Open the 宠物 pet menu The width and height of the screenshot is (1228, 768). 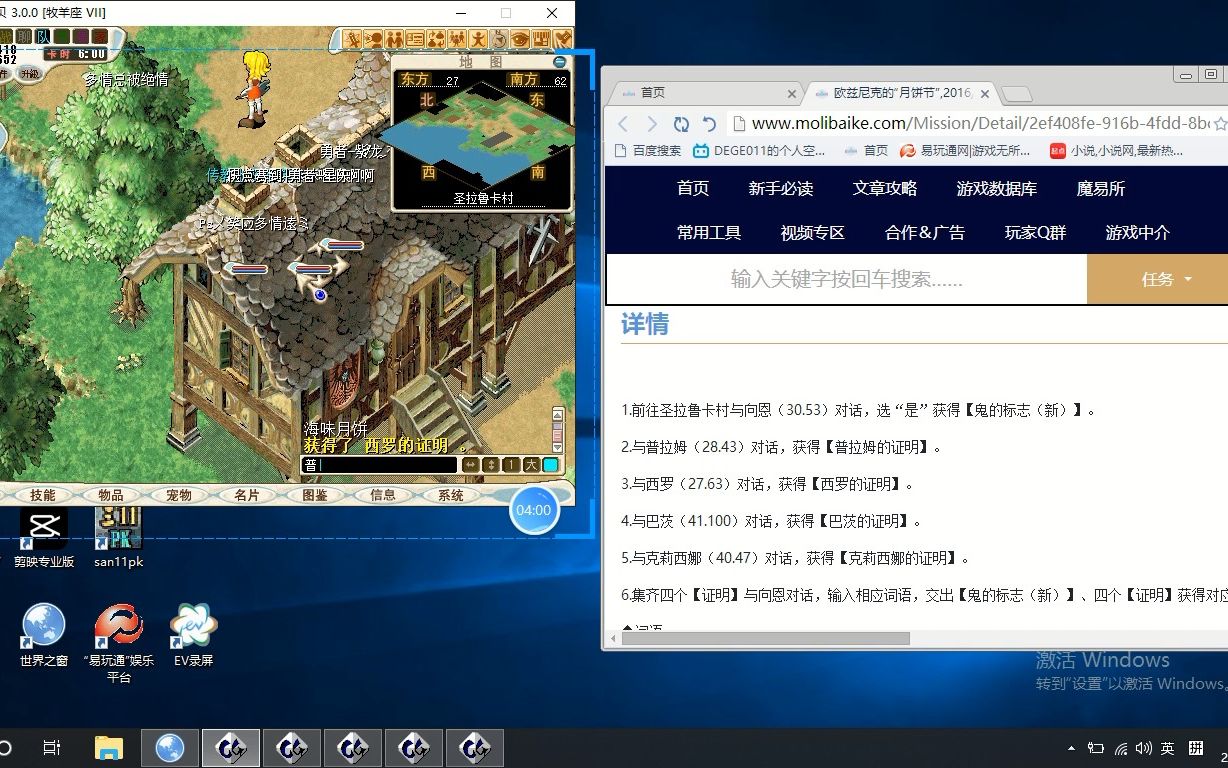tap(179, 495)
